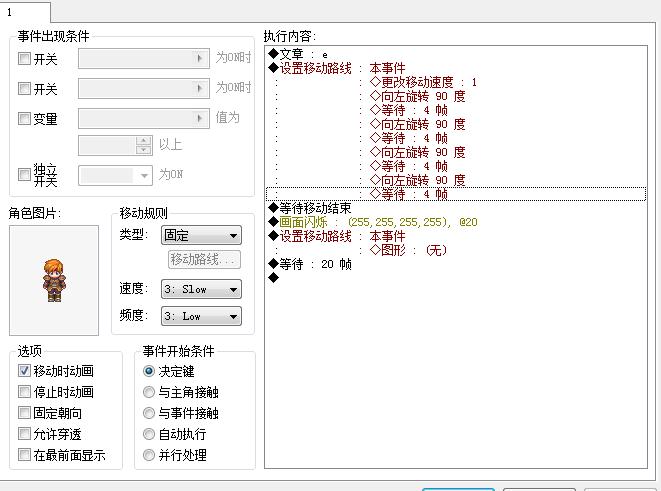Select the 更改移动速度 : 1 line
This screenshot has height=491, width=661.
(456, 82)
